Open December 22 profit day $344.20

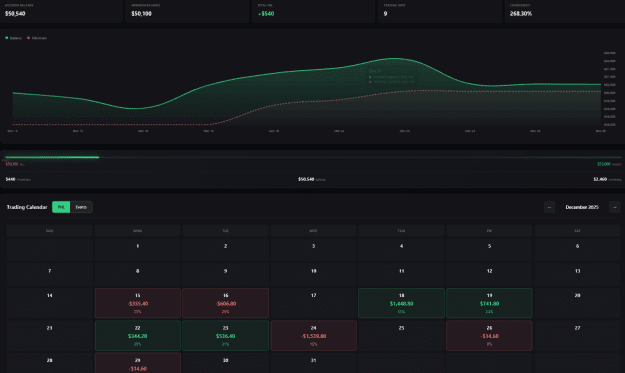138,336
